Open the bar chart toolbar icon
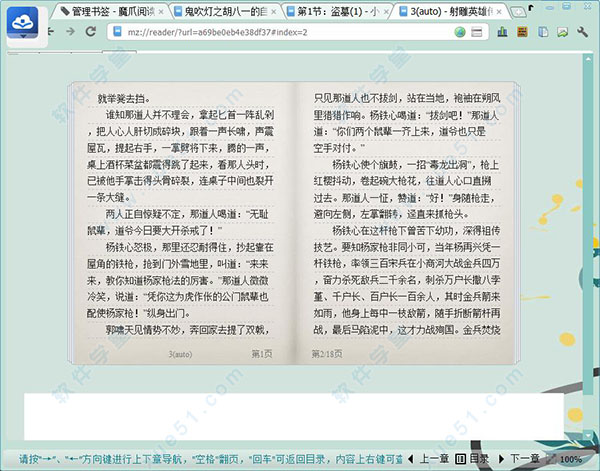The image size is (600, 471). [502, 32]
